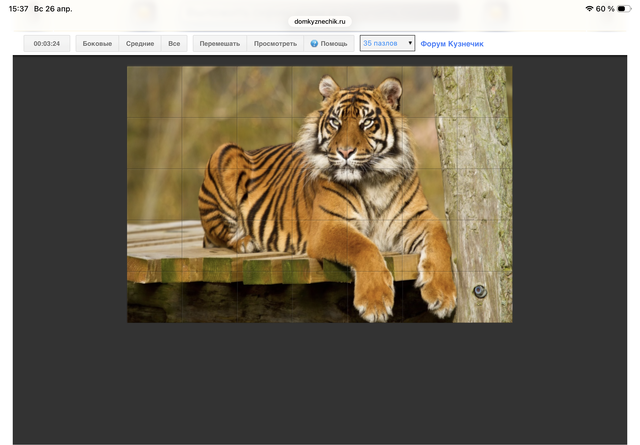Preview the full image with Просмотреть
The width and height of the screenshot is (640, 445).
click(275, 44)
